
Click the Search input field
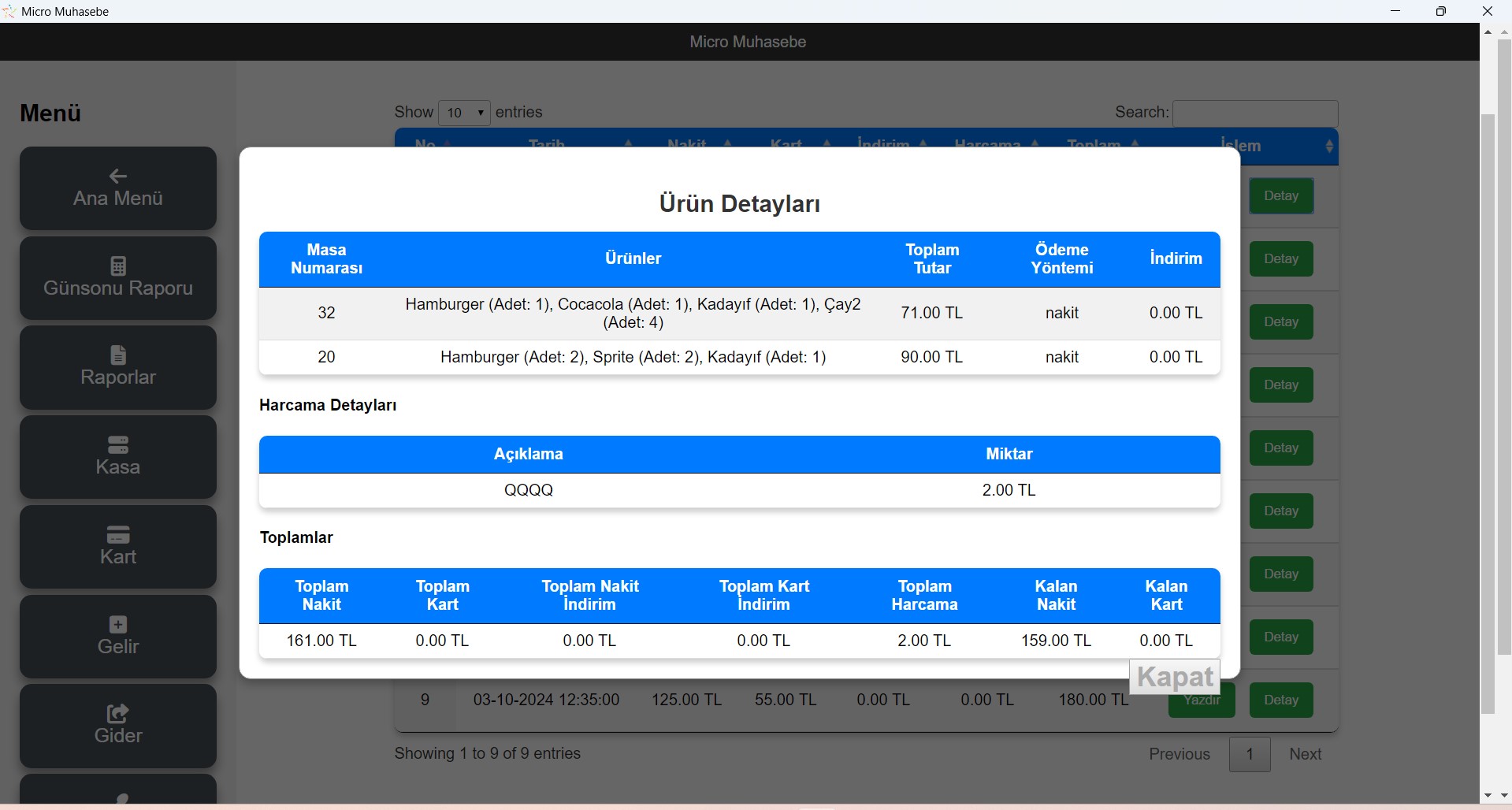[1255, 113]
